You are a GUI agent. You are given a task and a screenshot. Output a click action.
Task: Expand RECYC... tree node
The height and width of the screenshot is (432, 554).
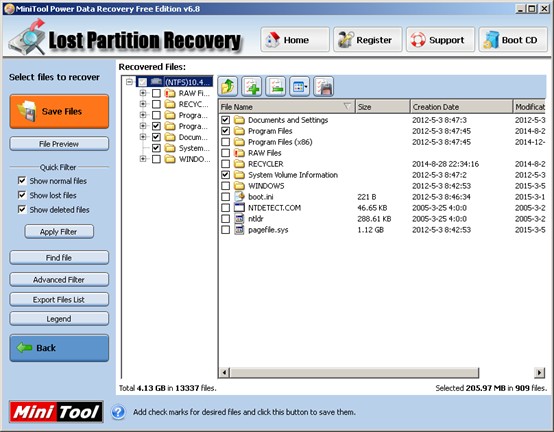tap(143, 104)
